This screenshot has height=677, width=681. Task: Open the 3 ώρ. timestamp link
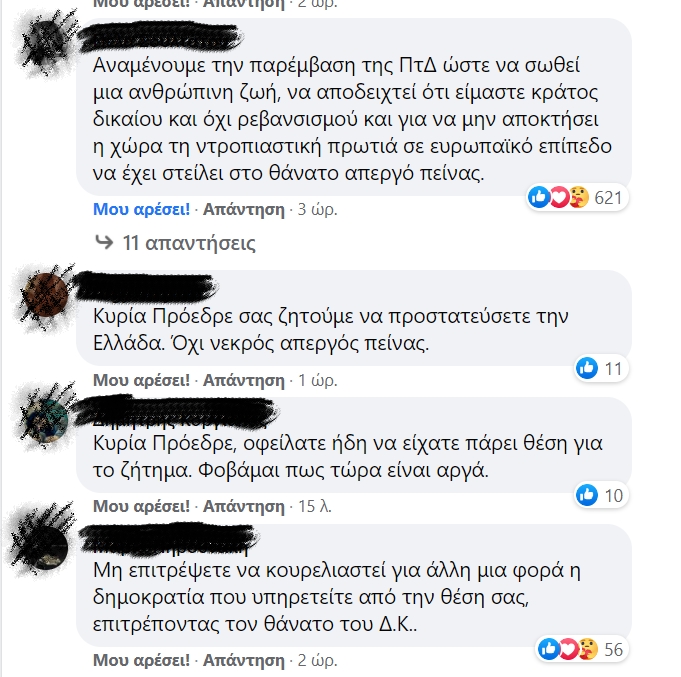317,209
